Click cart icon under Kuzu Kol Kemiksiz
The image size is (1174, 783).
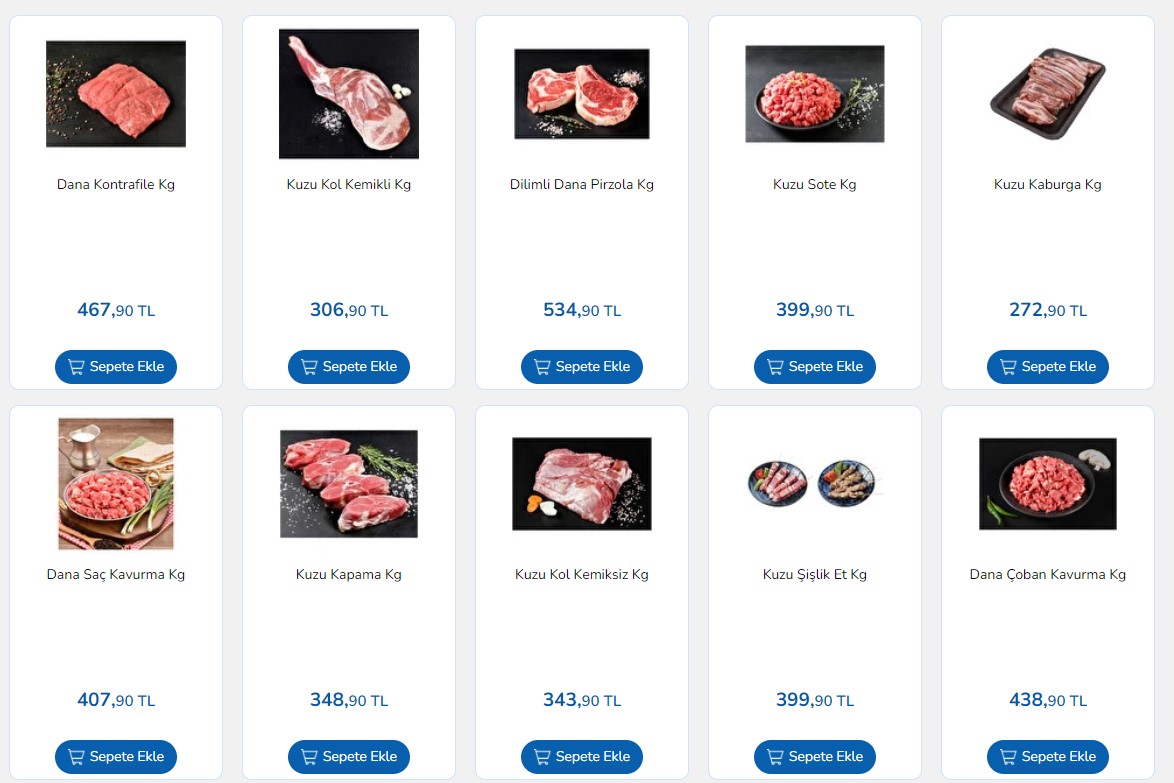pos(542,757)
